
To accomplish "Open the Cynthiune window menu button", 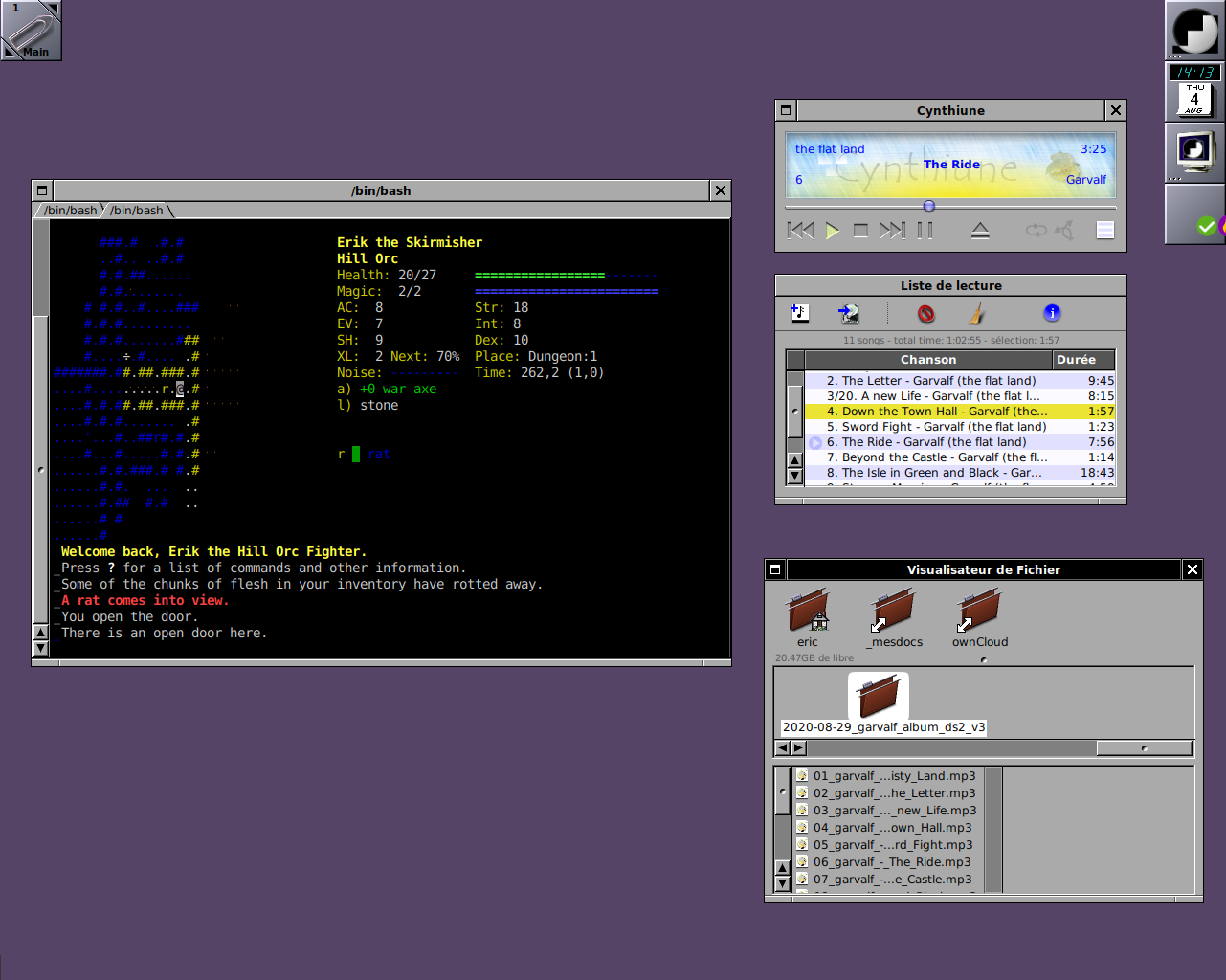I will [786, 110].
